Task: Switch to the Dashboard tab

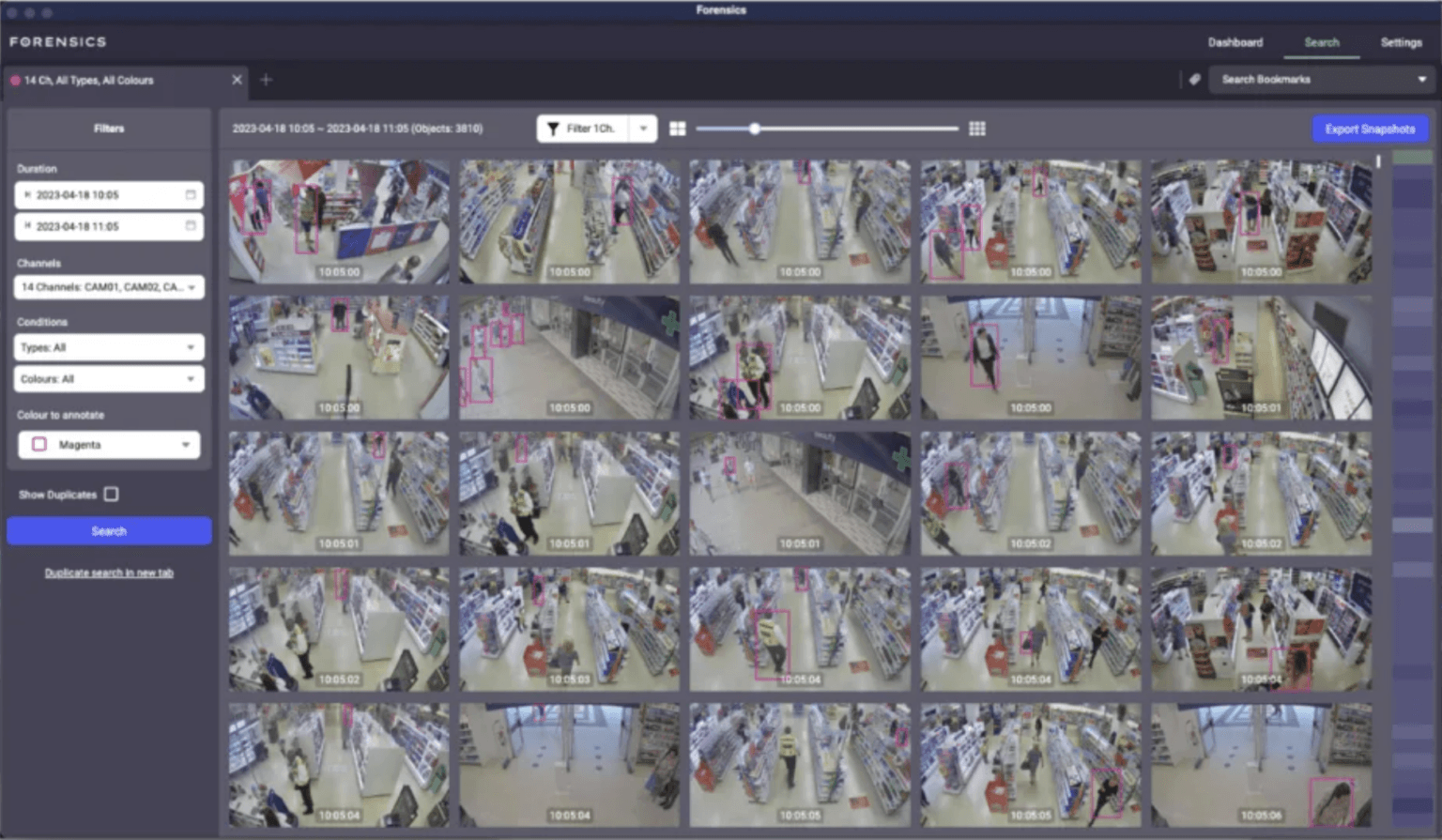Action: [x=1235, y=42]
